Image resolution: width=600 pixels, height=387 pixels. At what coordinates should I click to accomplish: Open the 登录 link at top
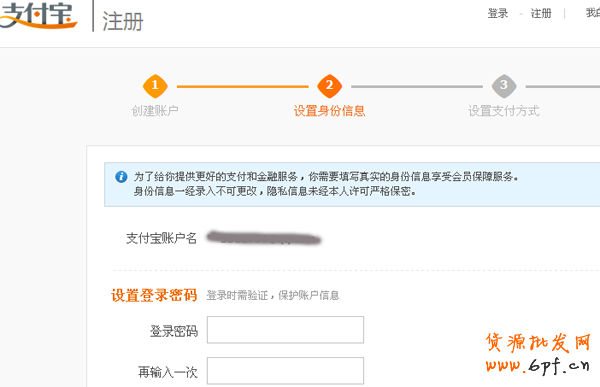coord(497,14)
